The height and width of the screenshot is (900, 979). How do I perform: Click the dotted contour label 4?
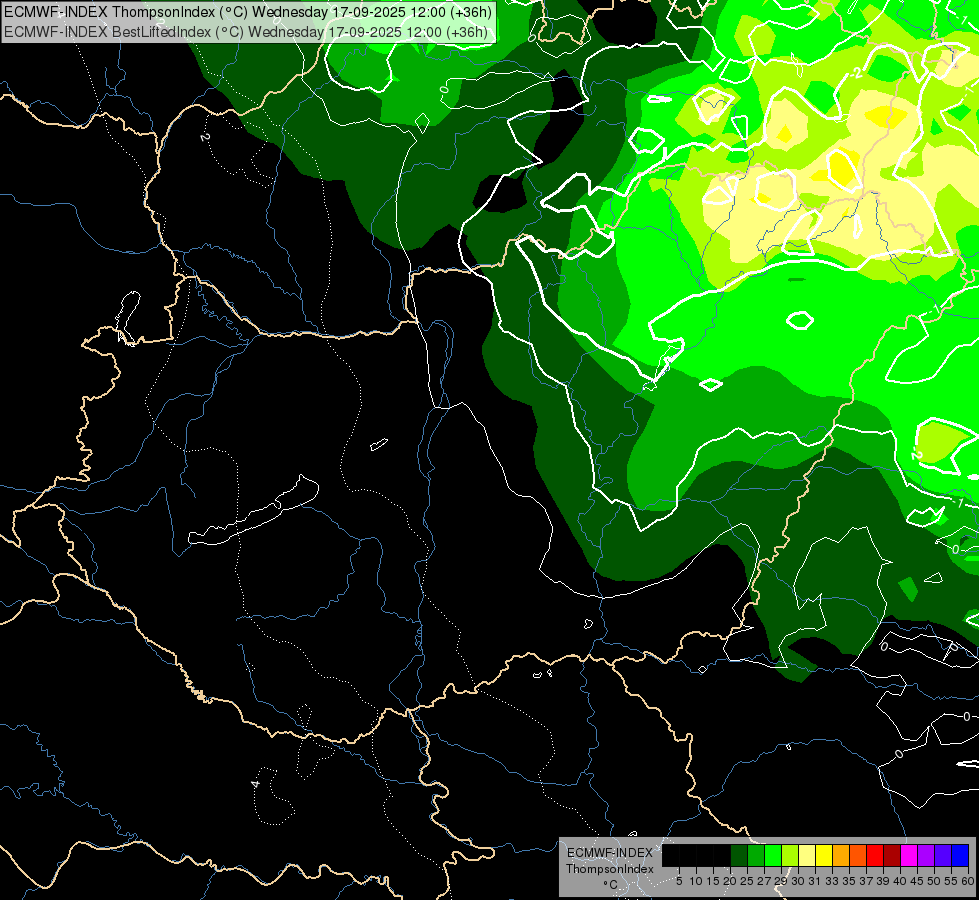click(x=255, y=783)
